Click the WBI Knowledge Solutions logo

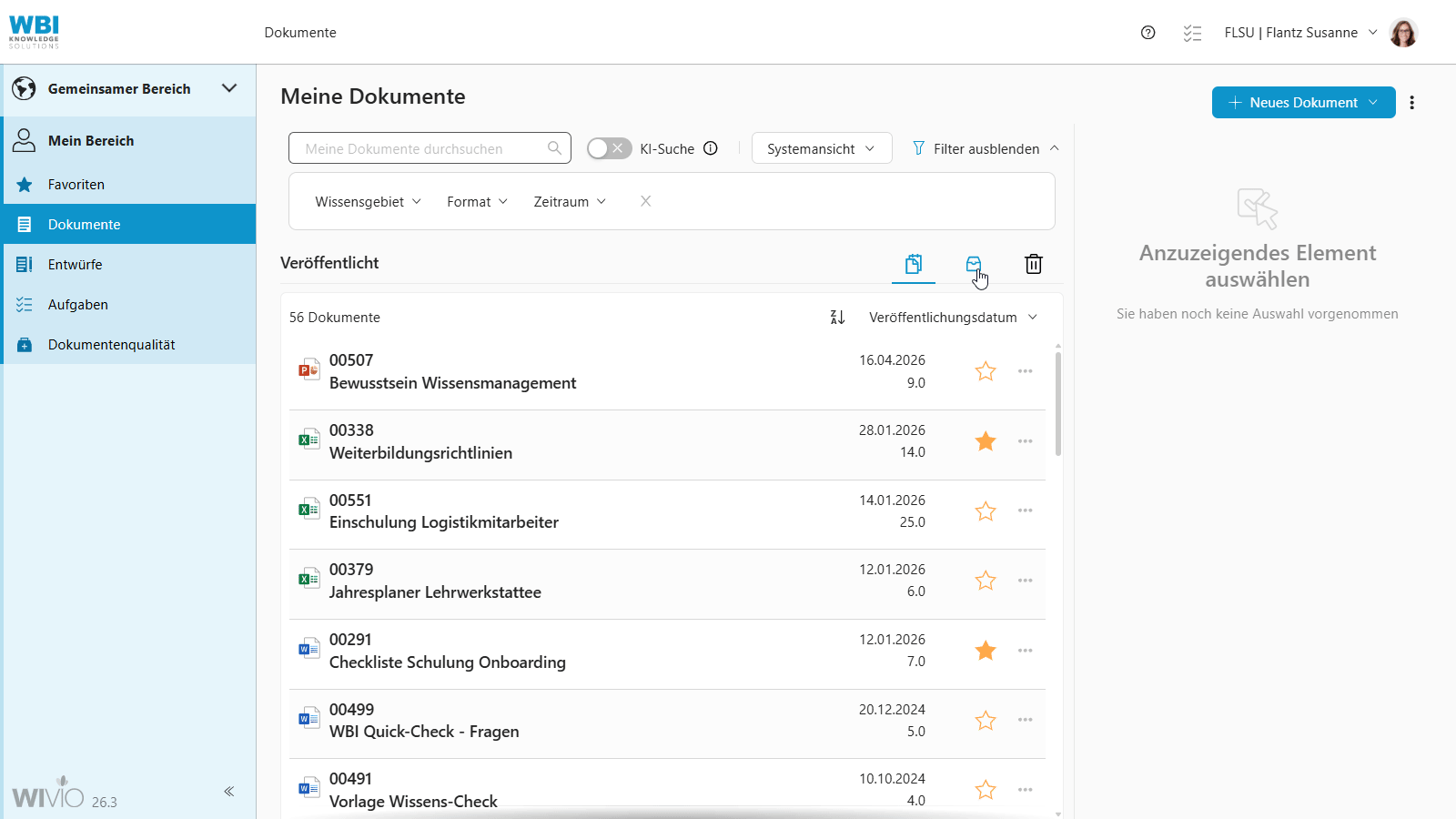(x=34, y=32)
